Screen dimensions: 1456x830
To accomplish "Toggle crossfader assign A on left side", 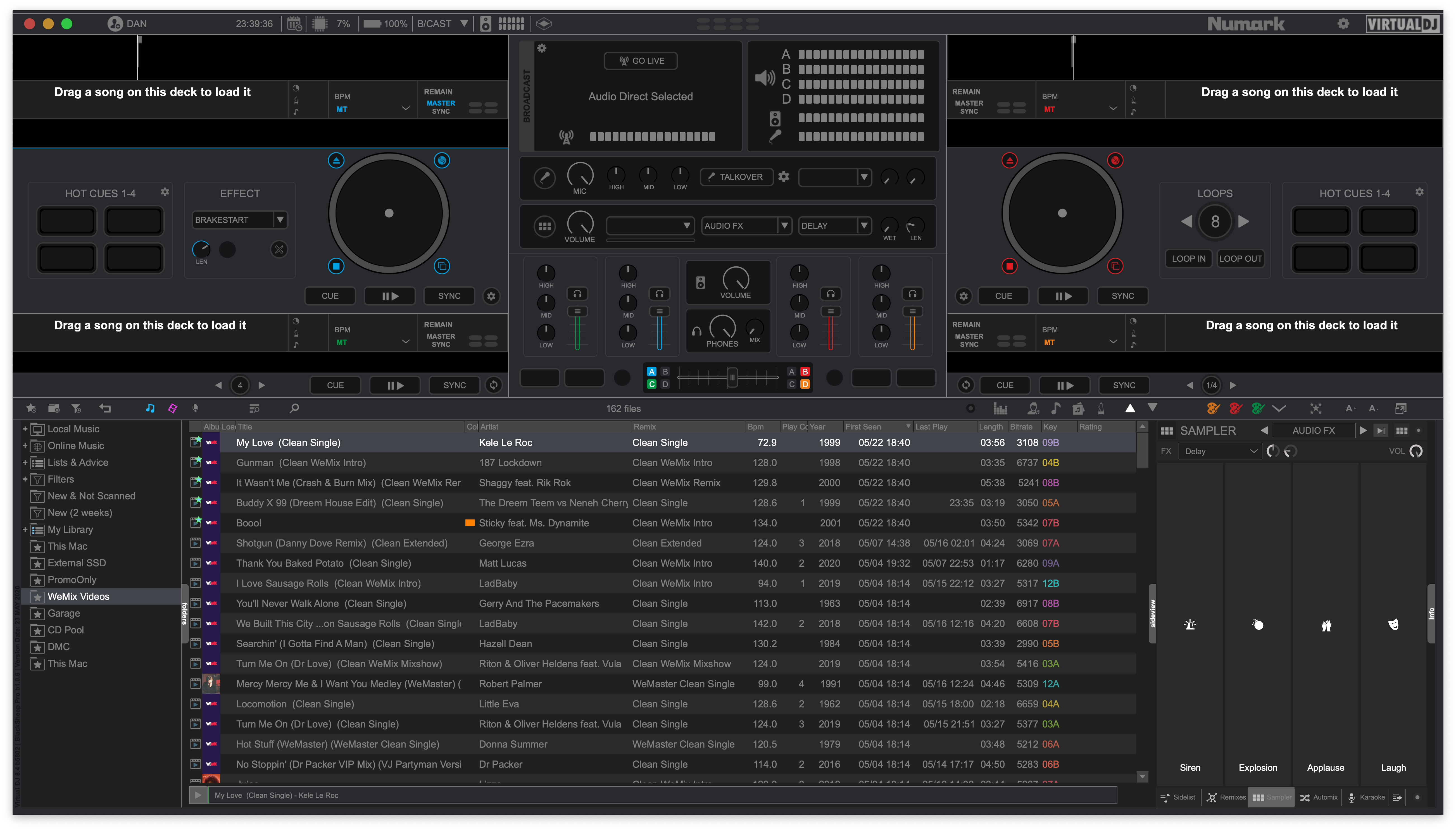I will click(x=652, y=372).
